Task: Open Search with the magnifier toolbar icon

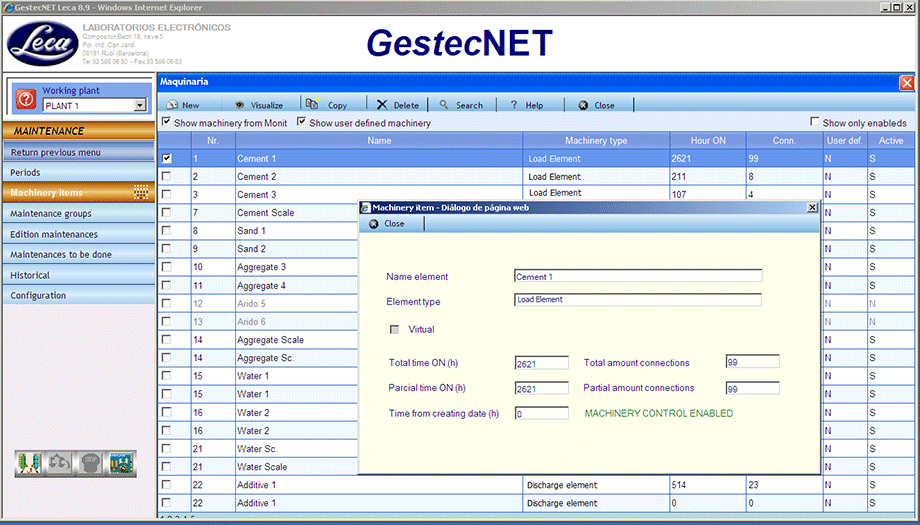Action: (x=444, y=104)
